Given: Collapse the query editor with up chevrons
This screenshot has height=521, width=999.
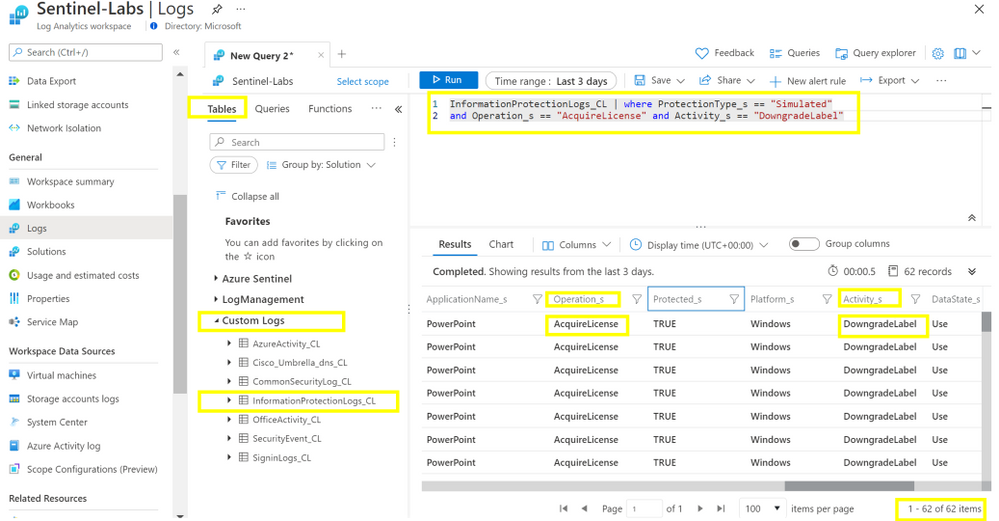Looking at the screenshot, I should coord(972,218).
